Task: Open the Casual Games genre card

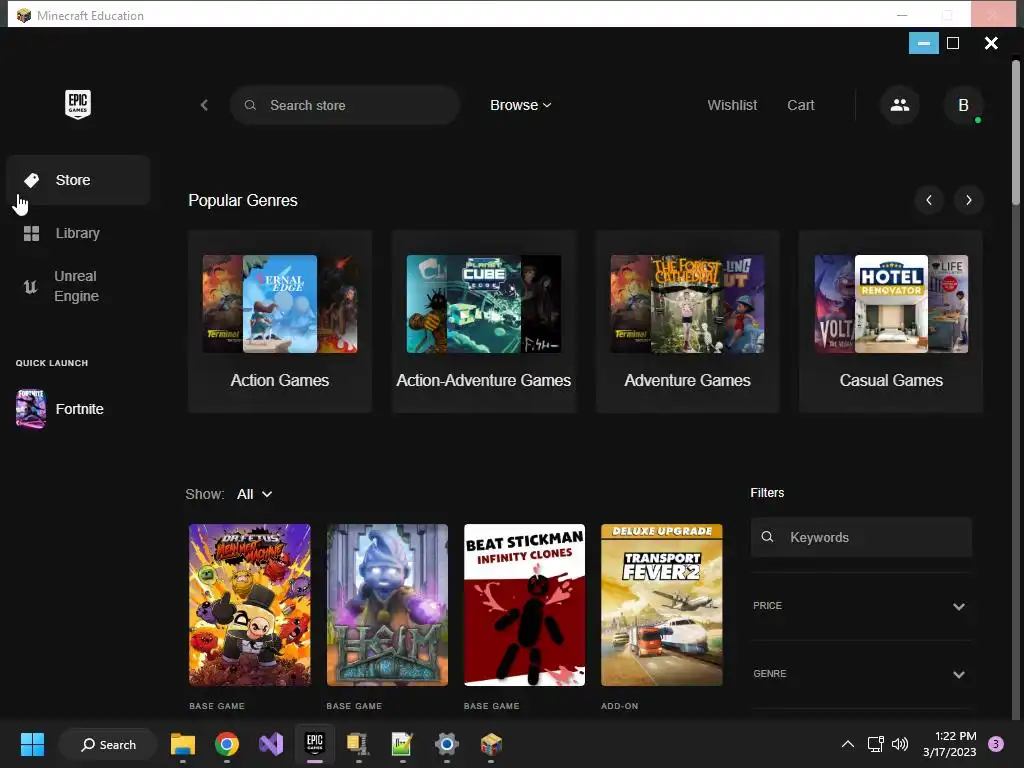Action: click(x=891, y=321)
